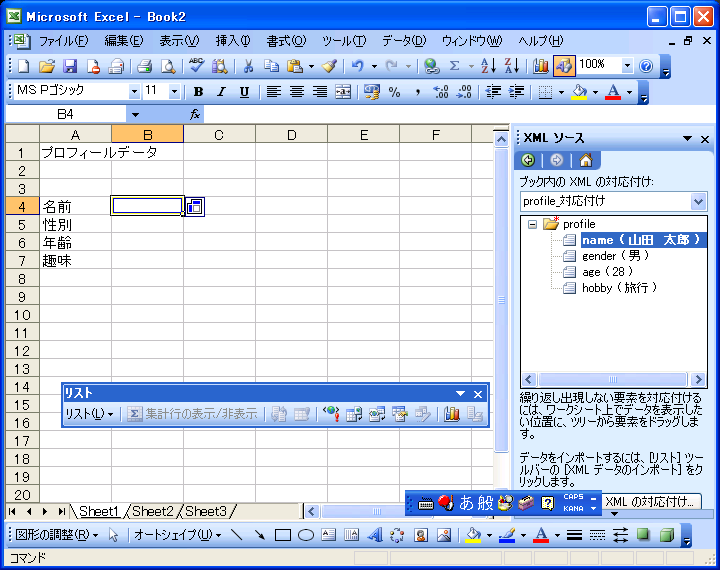Open file with folder icon
This screenshot has width=720, height=570.
tap(46, 67)
